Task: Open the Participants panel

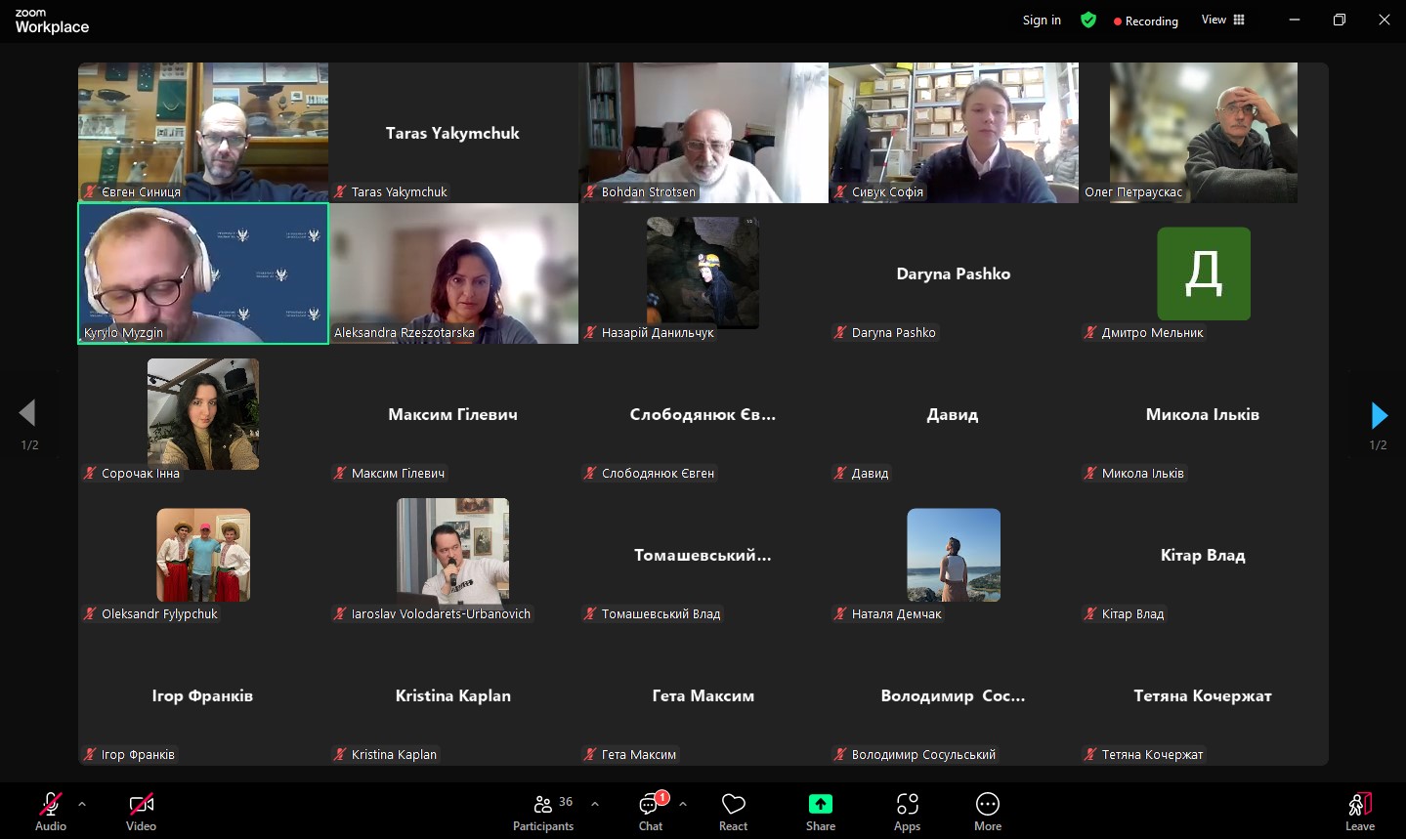Action: click(543, 811)
